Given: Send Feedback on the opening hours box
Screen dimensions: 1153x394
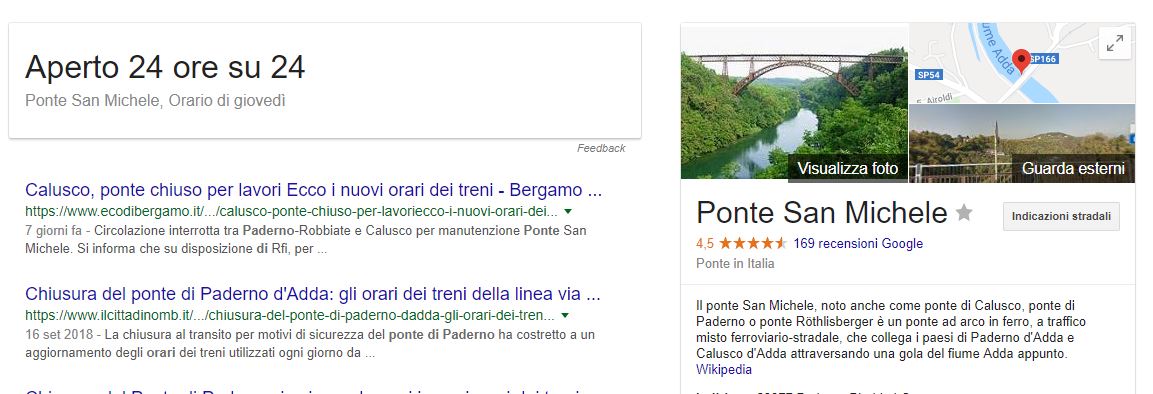Looking at the screenshot, I should click(601, 148).
